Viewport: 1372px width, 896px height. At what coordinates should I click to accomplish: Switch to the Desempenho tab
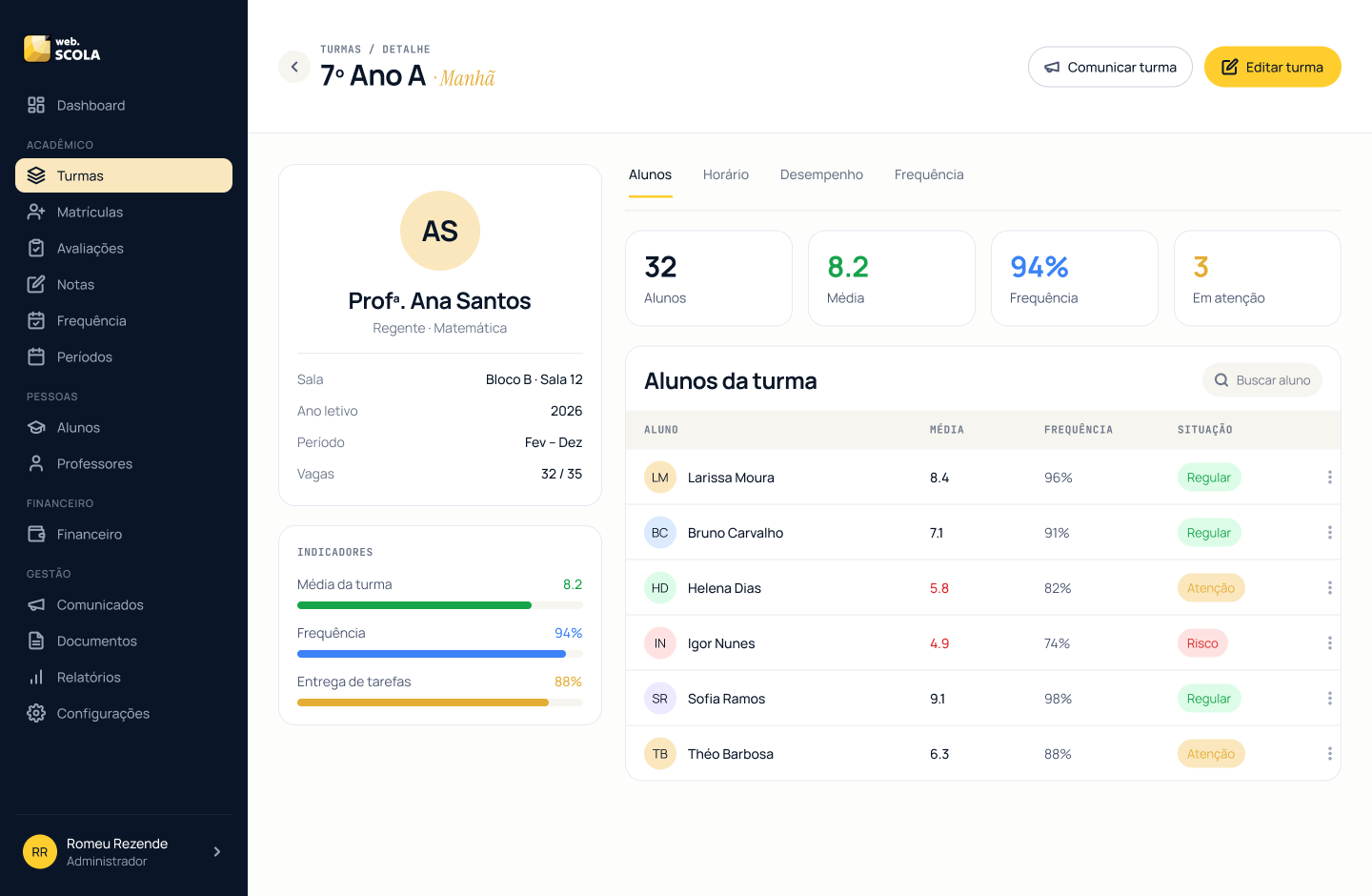[x=821, y=174]
